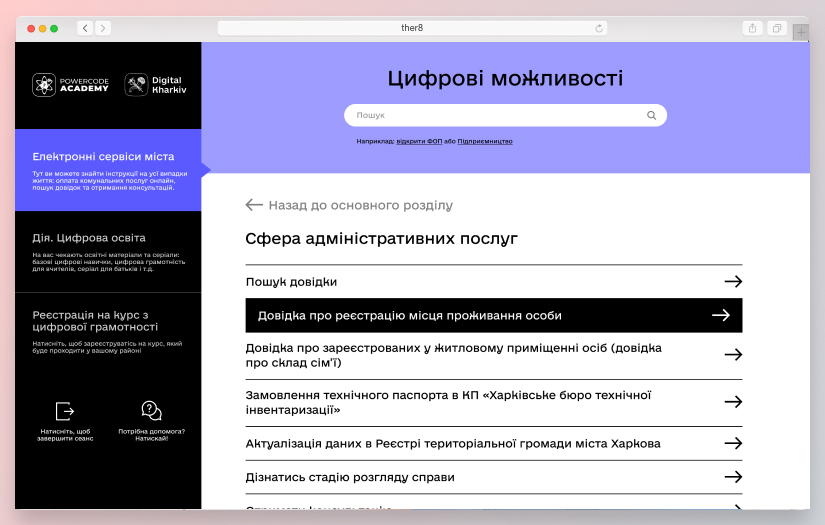This screenshot has width=825, height=525.
Task: Select Замовлення технічного паспорта в КП row
Action: [x=494, y=402]
